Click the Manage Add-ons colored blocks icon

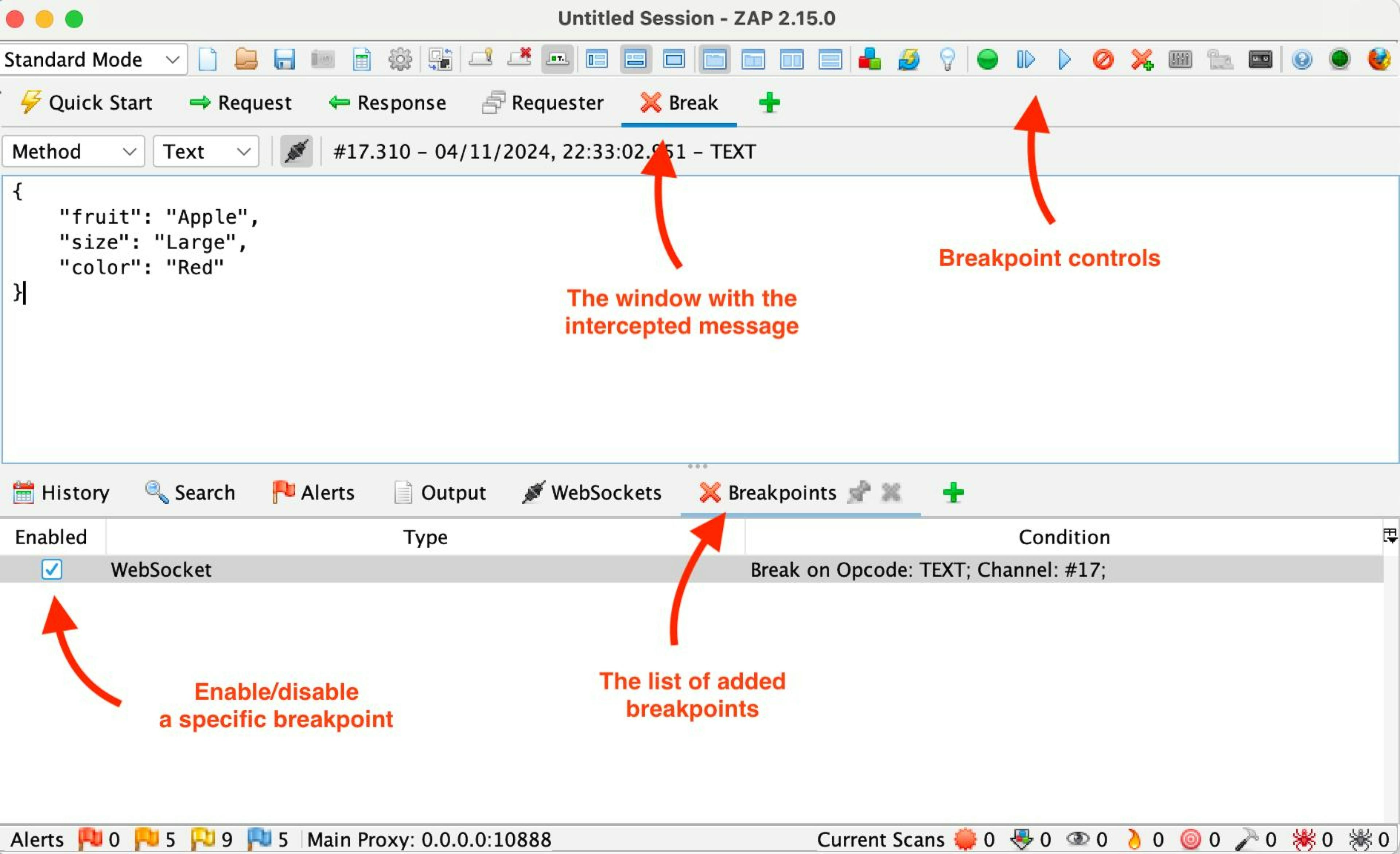[x=869, y=60]
